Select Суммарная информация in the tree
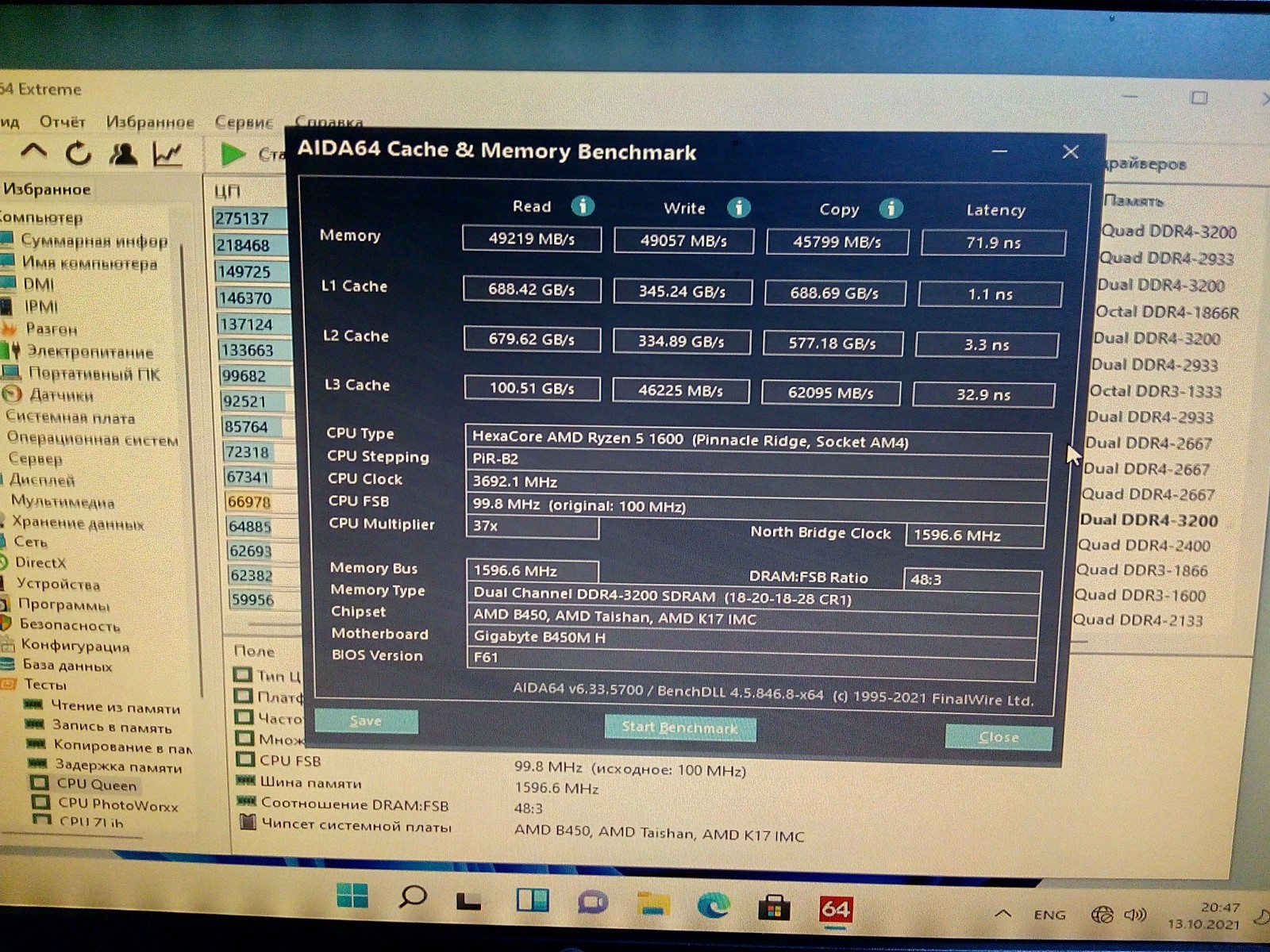 pyautogui.click(x=94, y=240)
